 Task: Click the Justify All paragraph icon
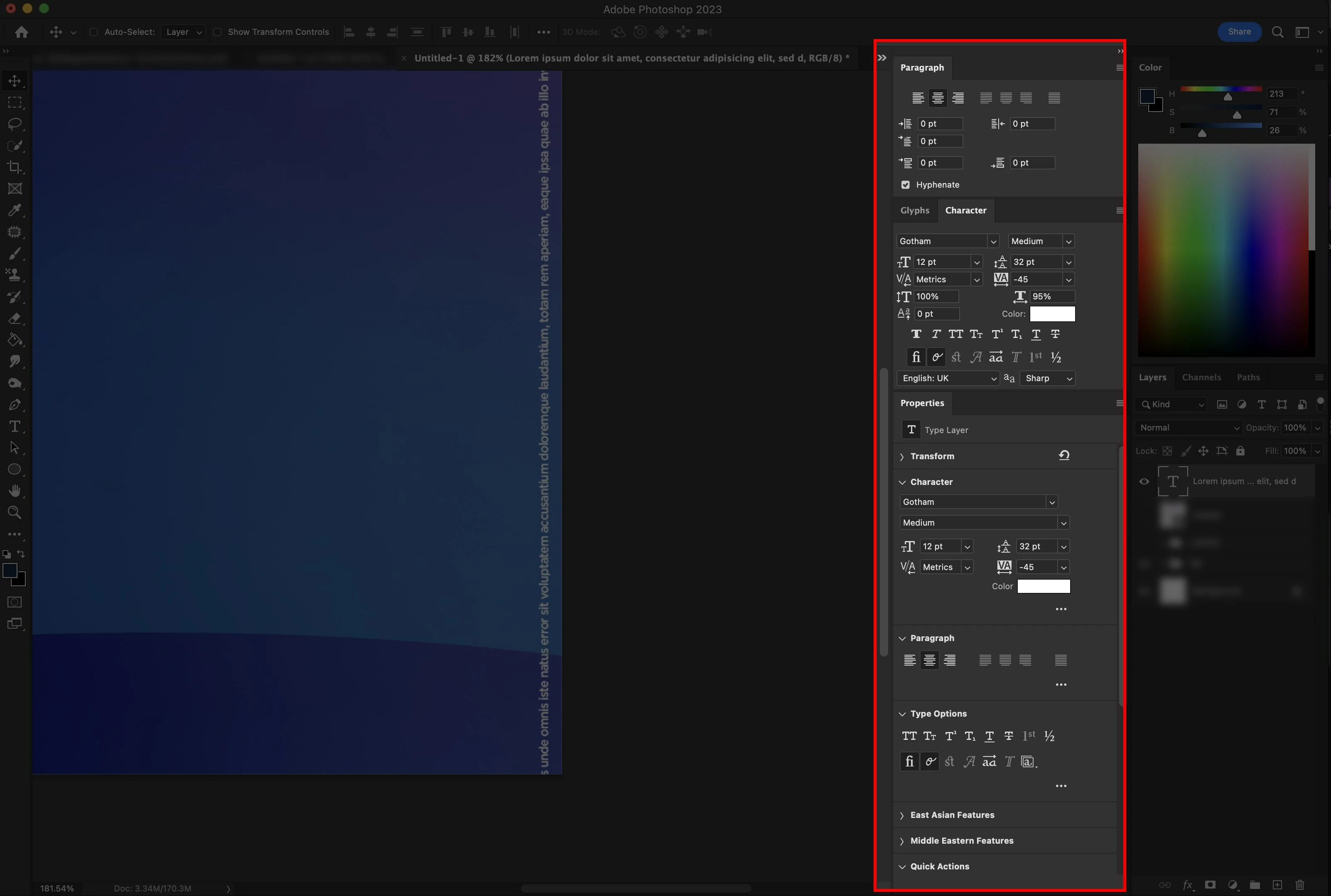point(1054,98)
